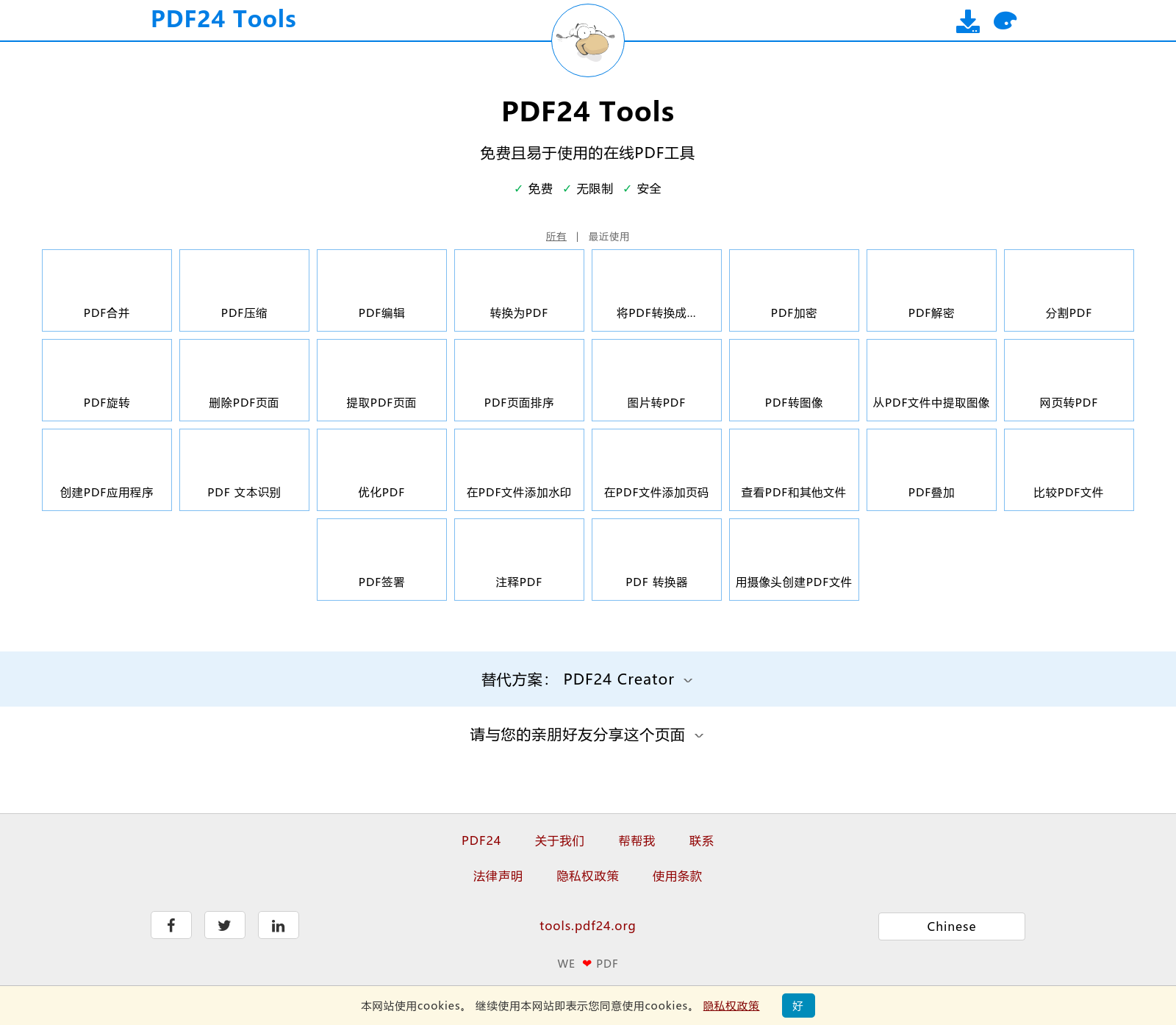Image resolution: width=1176 pixels, height=1025 pixels.
Task: Open the 注释PDF tool tile
Action: pyautogui.click(x=519, y=560)
